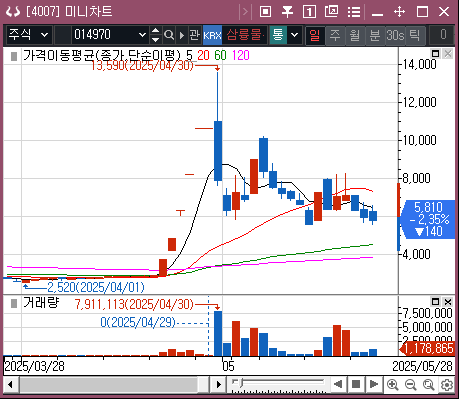Pin the mini chart window on top
This screenshot has width=459, height=399.
click(x=287, y=12)
